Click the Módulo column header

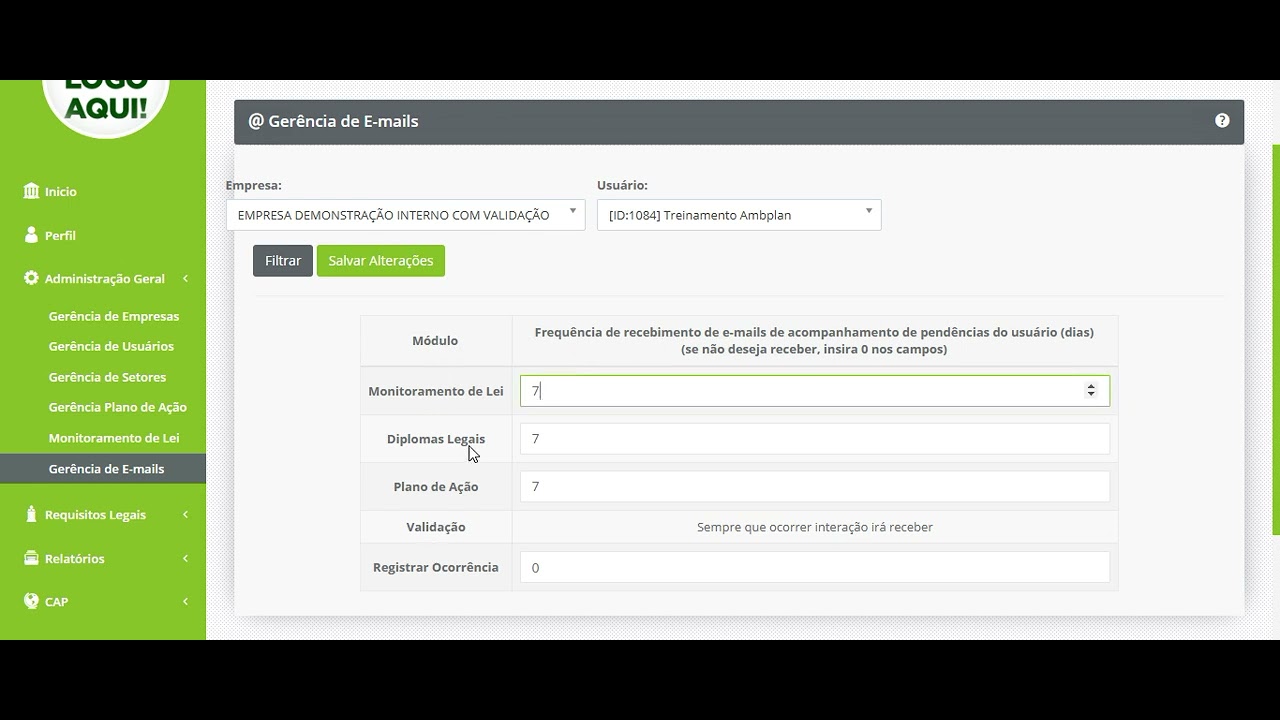click(x=435, y=341)
